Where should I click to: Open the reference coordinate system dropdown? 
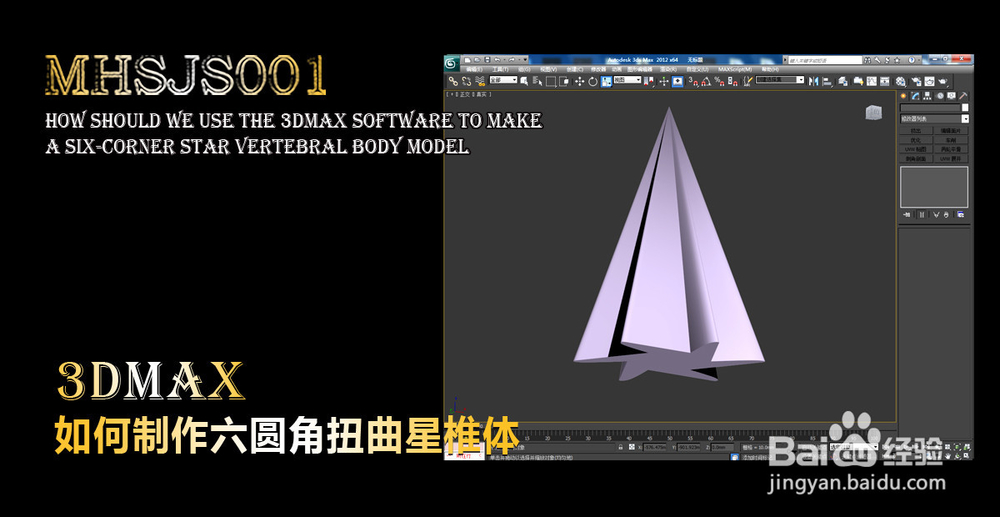click(x=627, y=80)
